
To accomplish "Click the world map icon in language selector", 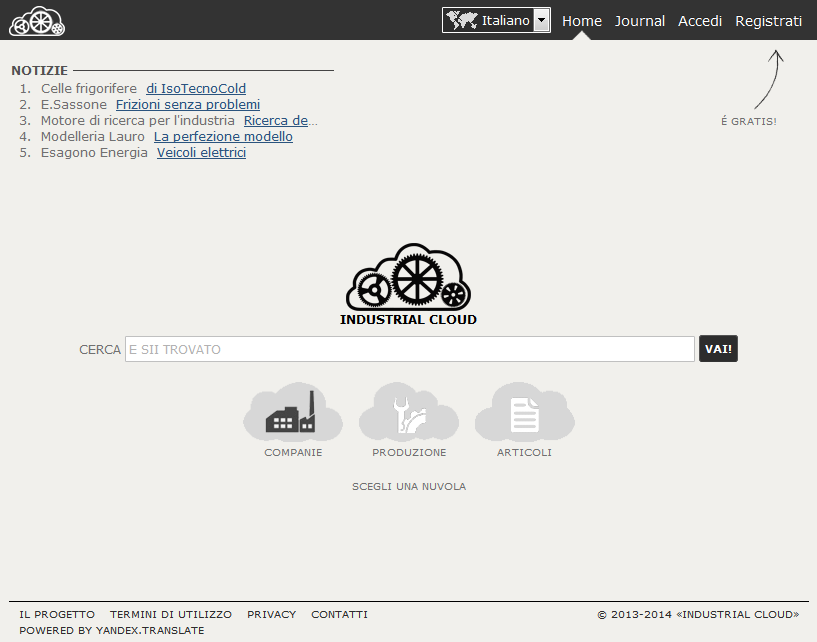I will click(461, 20).
